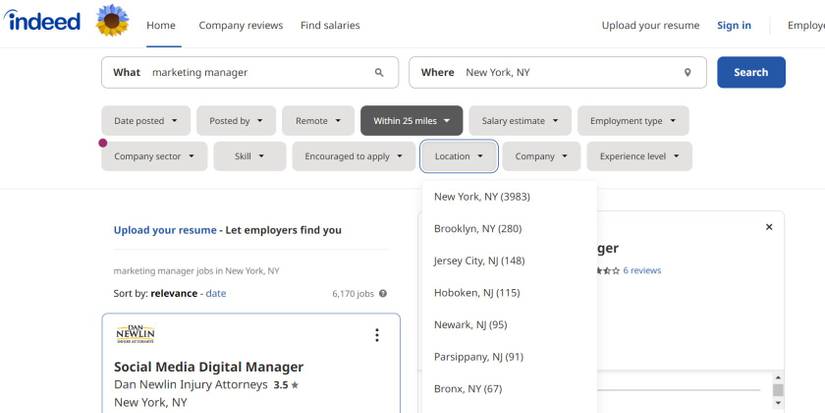This screenshot has width=825, height=413.
Task: Click Upload your resume in the header
Action: pyautogui.click(x=651, y=25)
